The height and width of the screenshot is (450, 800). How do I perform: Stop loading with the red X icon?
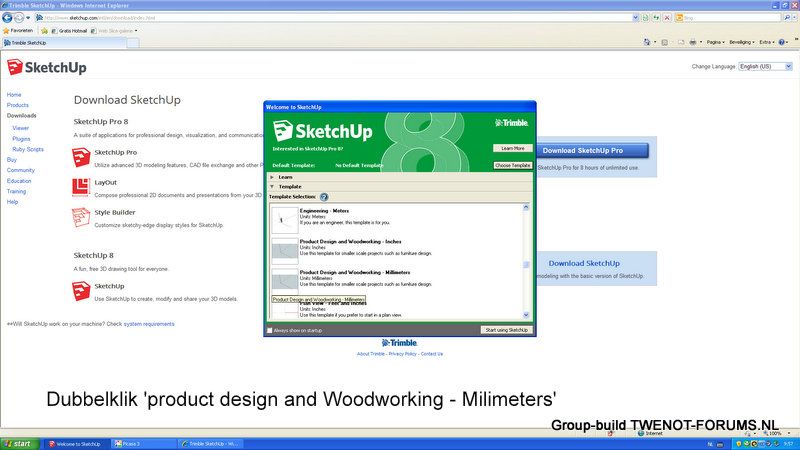[667, 18]
